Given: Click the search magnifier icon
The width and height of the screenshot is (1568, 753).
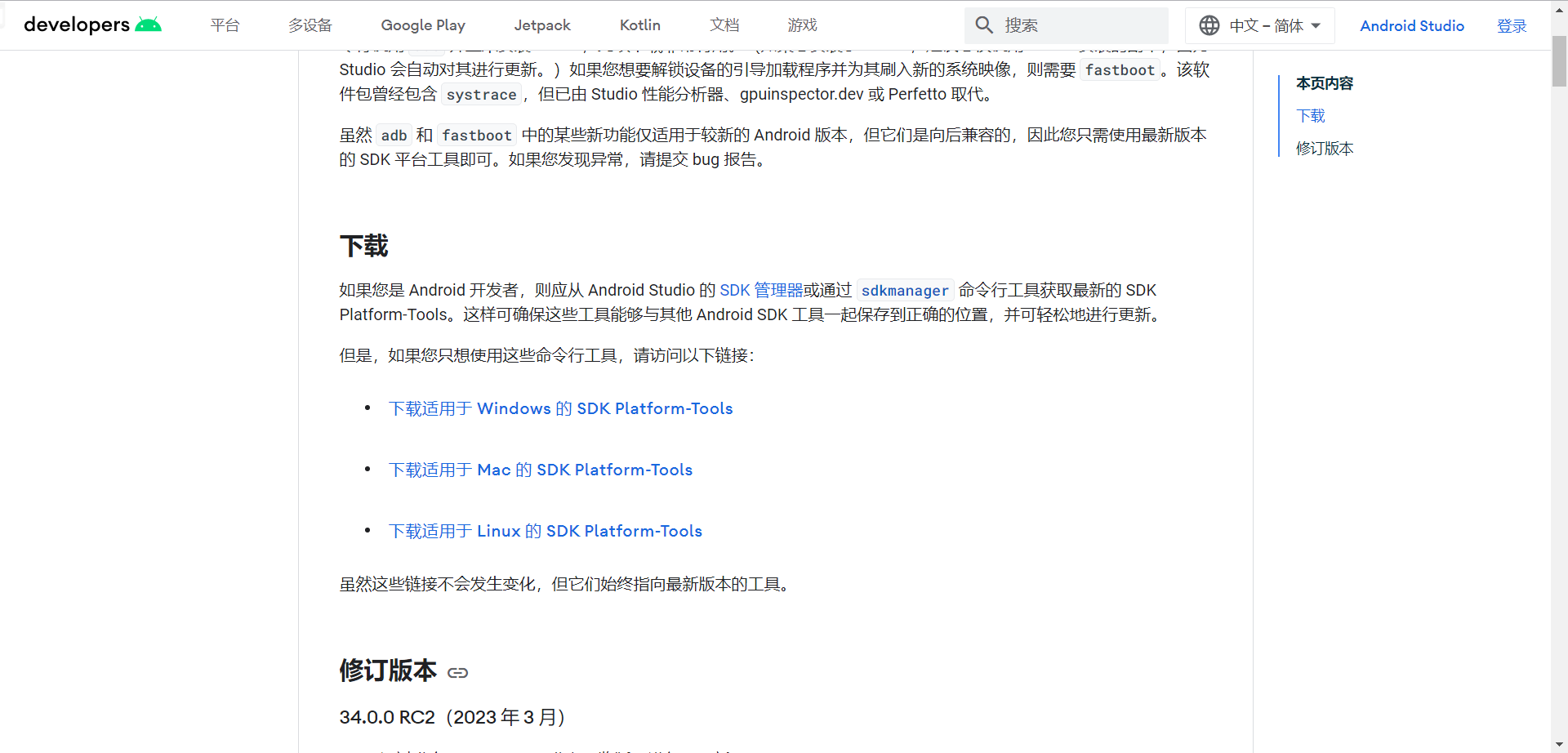Looking at the screenshot, I should pos(984,25).
